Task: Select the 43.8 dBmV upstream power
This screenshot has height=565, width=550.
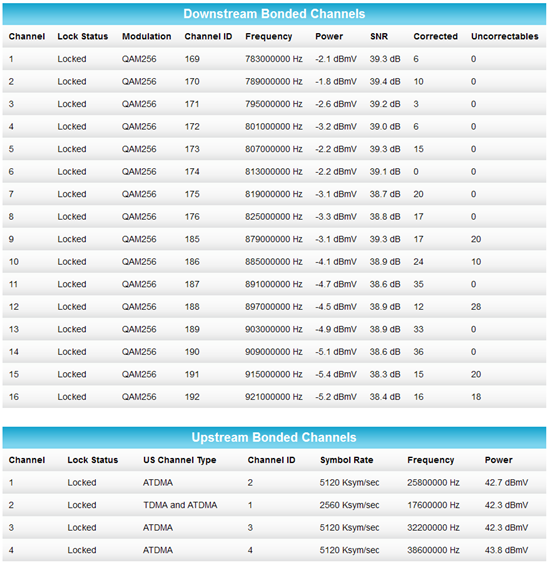Action: pos(506,550)
